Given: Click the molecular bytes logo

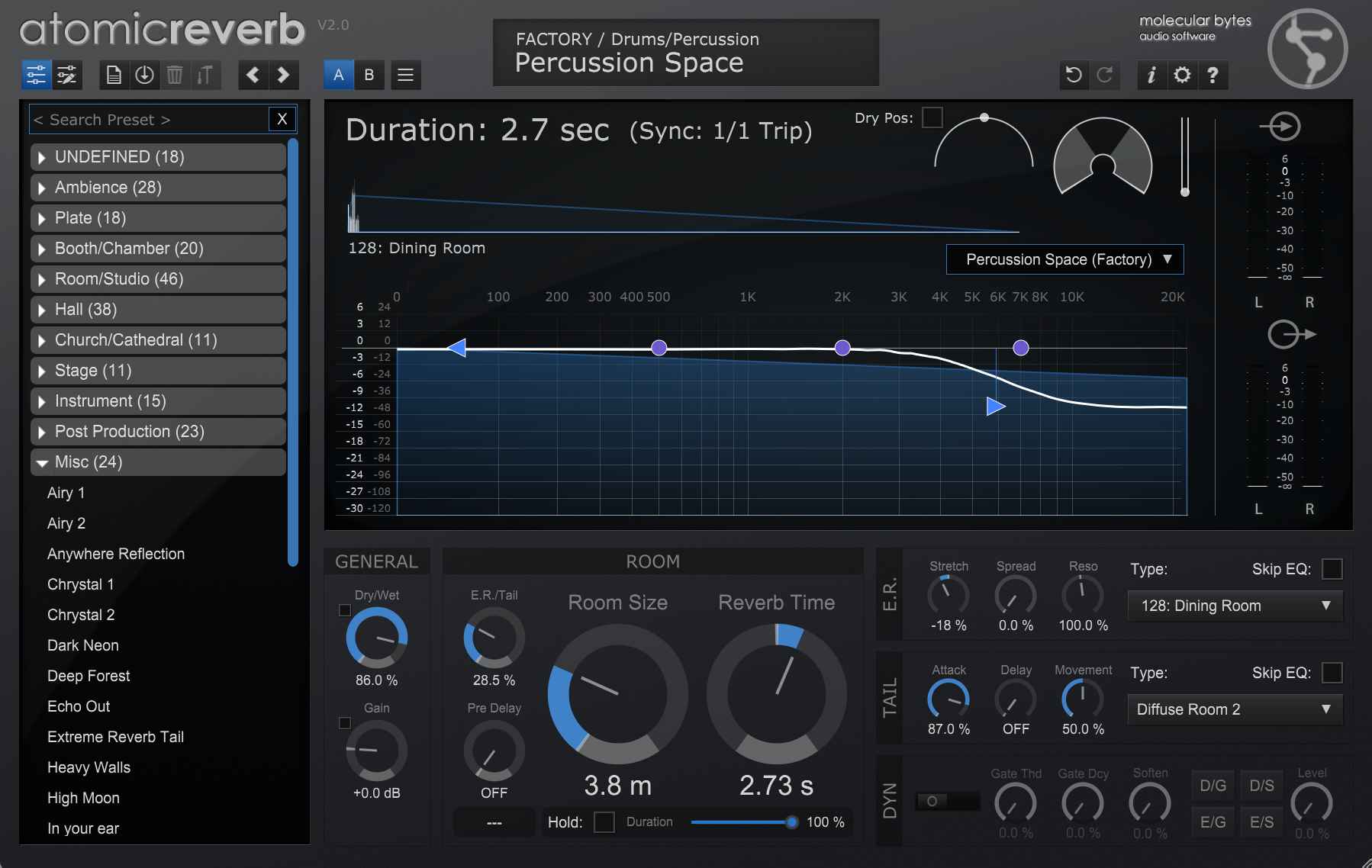Looking at the screenshot, I should point(1306,47).
